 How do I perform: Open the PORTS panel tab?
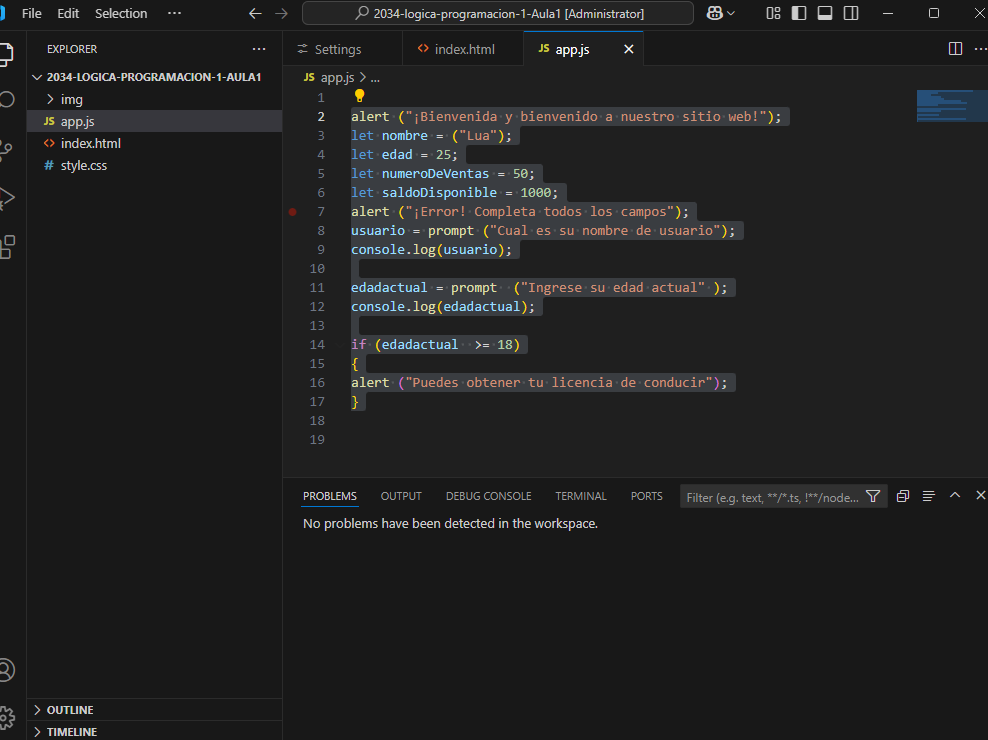646,496
